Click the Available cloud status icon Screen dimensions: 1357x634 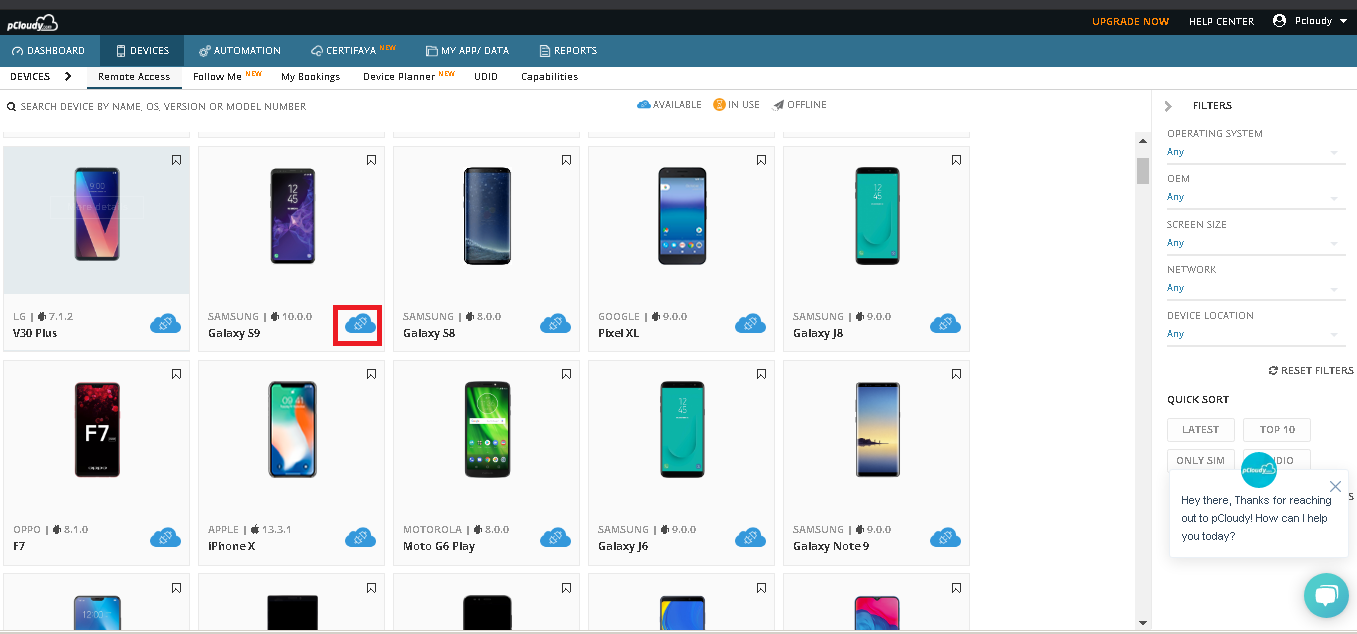(x=644, y=105)
